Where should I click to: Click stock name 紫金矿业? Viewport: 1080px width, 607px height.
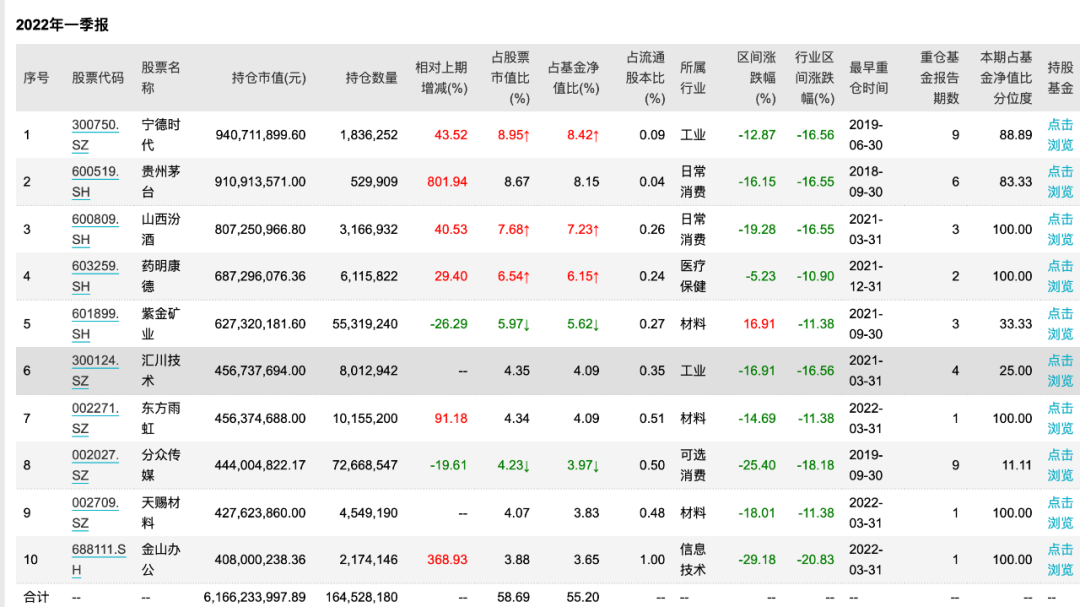(x=160, y=324)
